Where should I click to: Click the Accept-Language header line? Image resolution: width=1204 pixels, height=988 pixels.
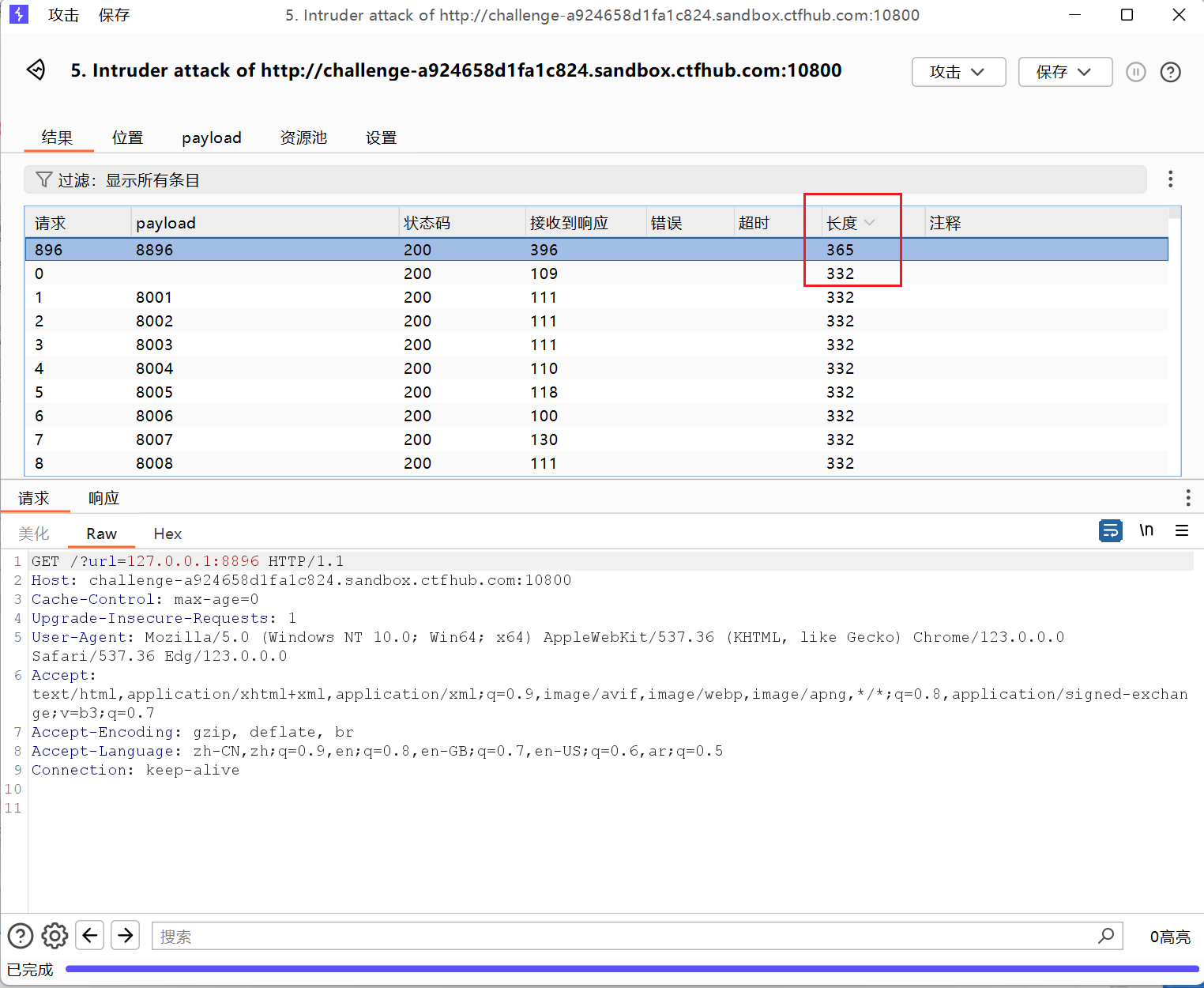(377, 751)
